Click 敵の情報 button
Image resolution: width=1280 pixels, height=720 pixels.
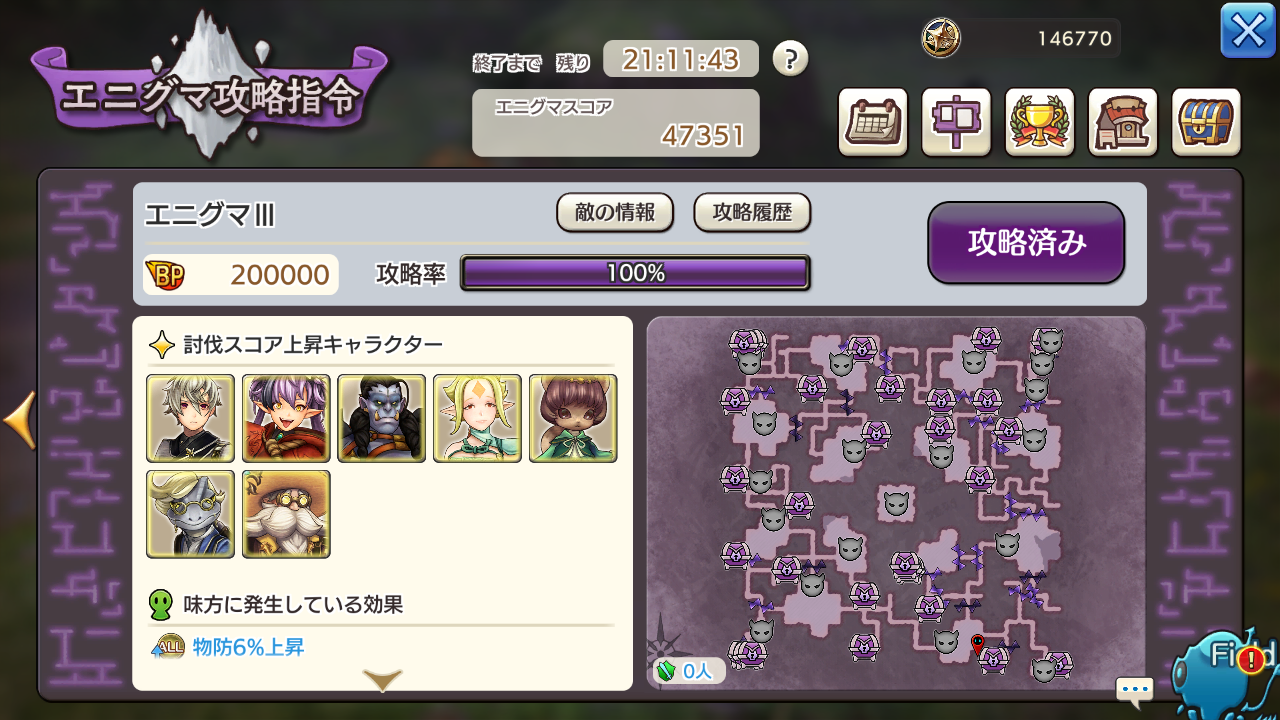[x=615, y=212]
